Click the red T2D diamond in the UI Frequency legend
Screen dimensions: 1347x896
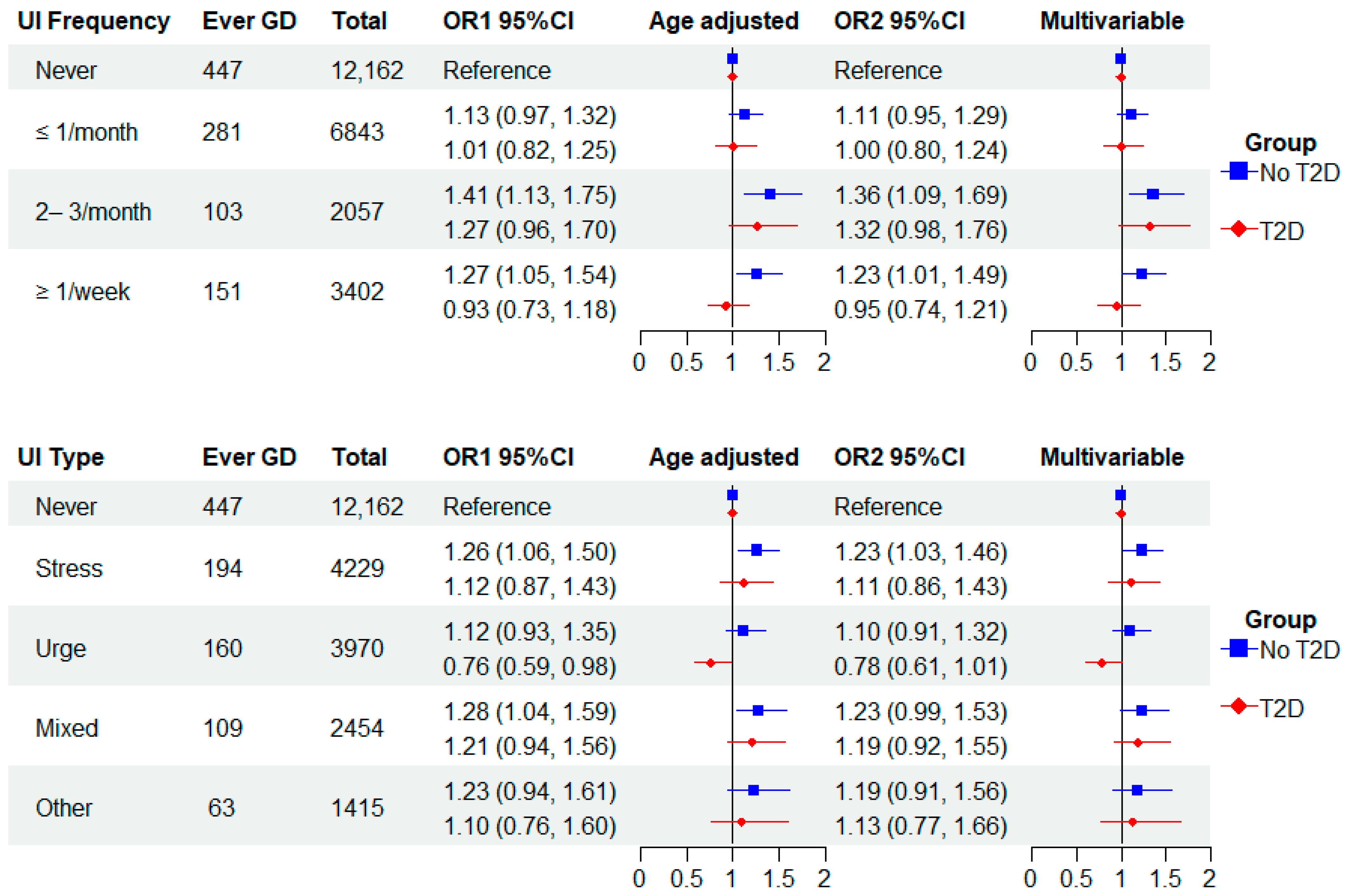tap(1238, 229)
